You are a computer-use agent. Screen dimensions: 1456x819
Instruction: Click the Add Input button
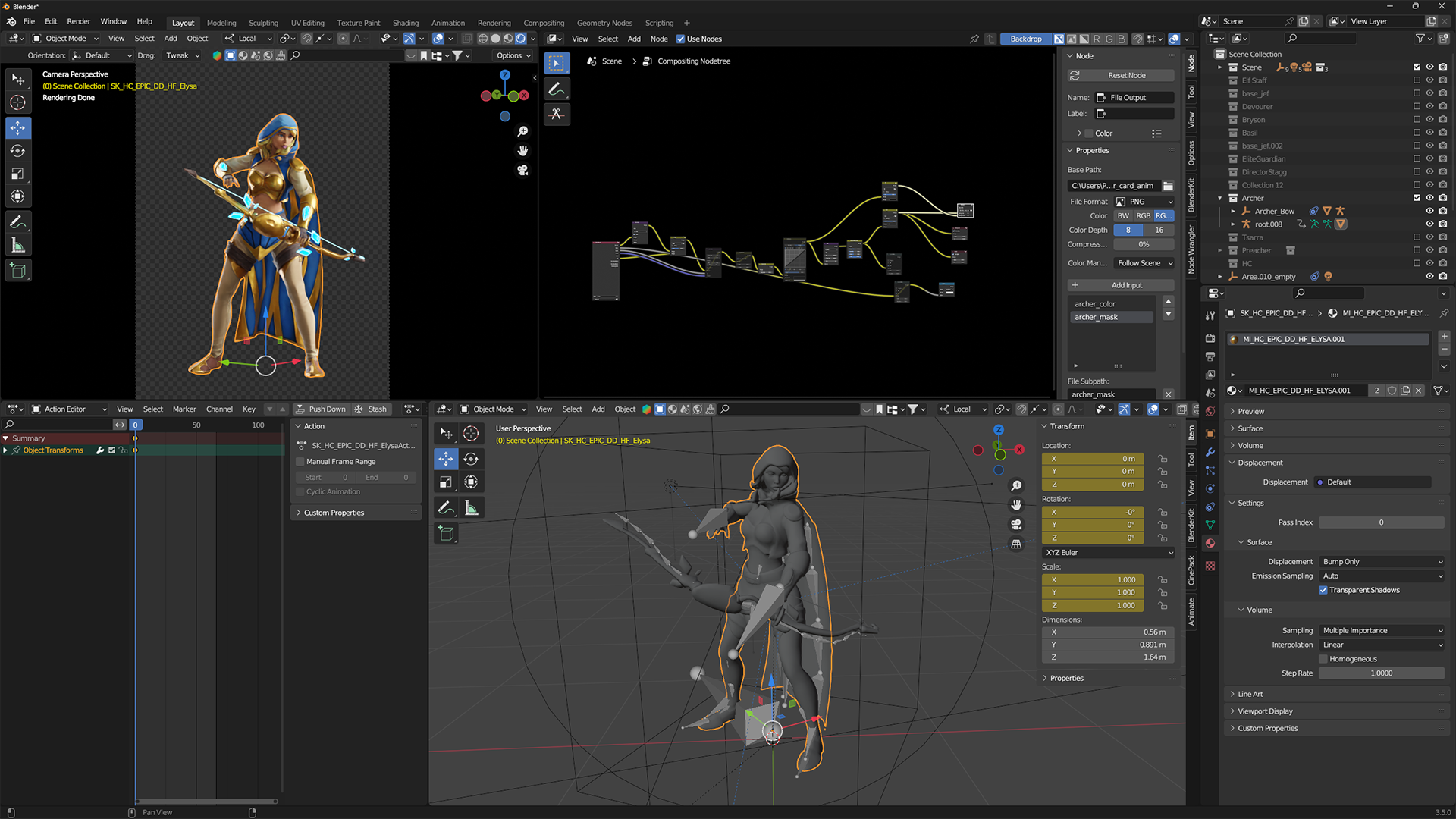click(x=1121, y=286)
